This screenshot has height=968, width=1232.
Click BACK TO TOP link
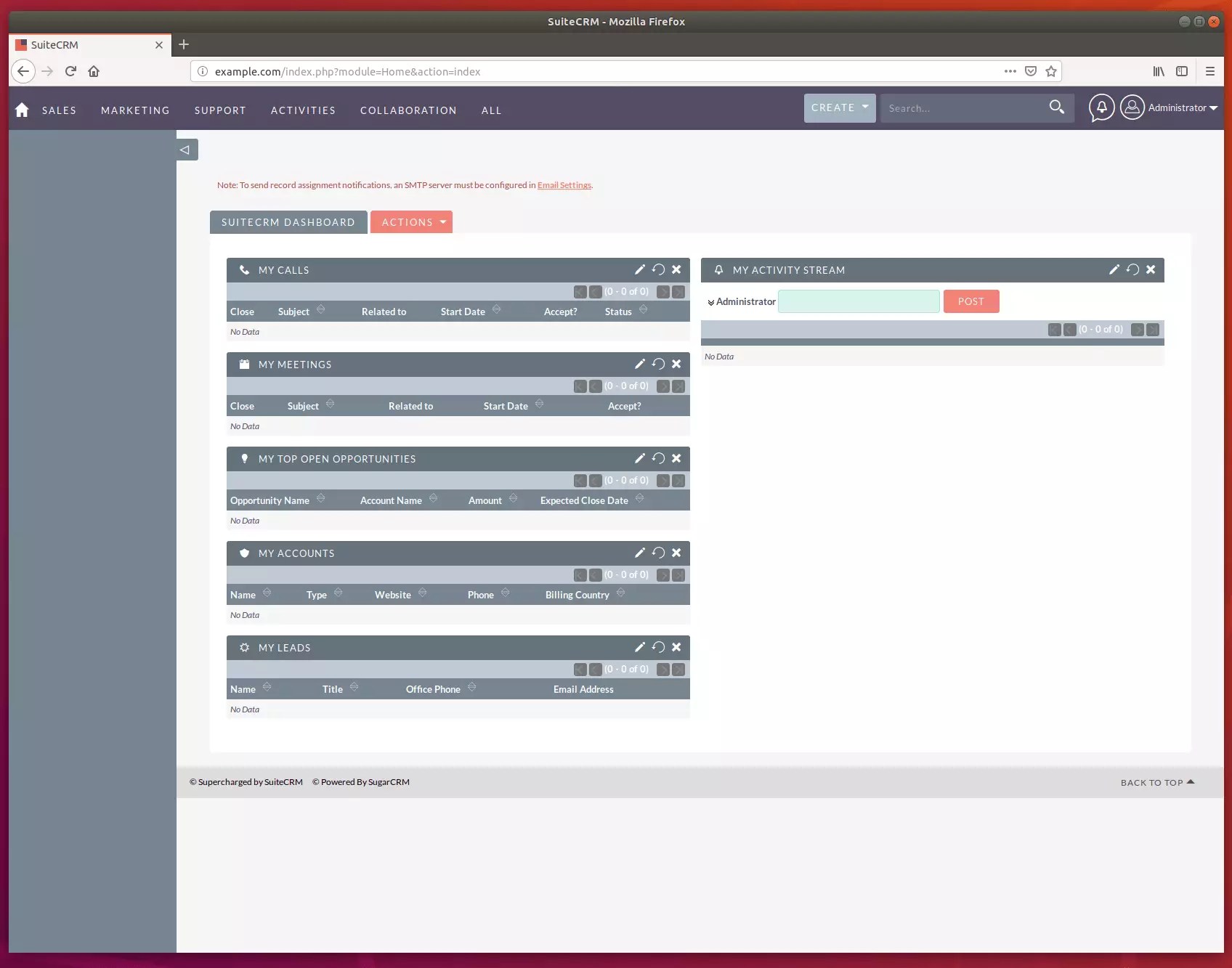(x=1157, y=782)
